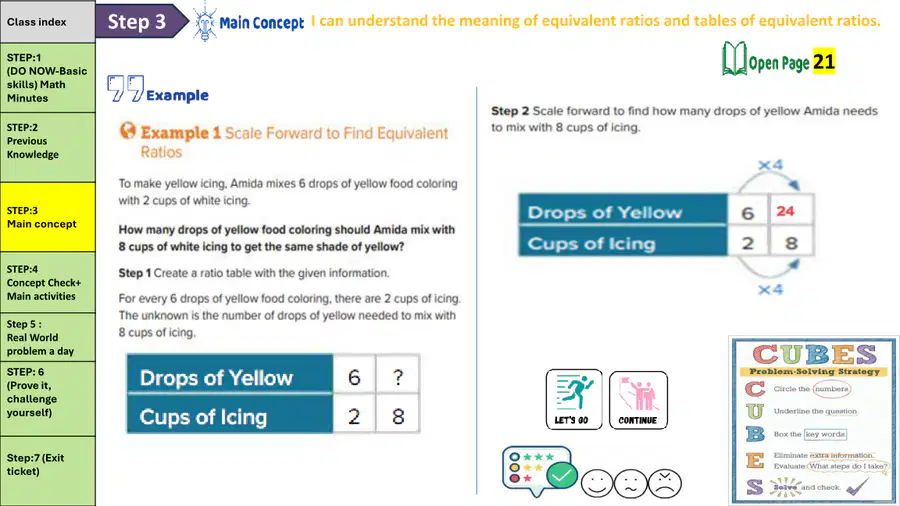The image size is (900, 506).
Task: Select the happy smiley face
Action: coord(597,483)
